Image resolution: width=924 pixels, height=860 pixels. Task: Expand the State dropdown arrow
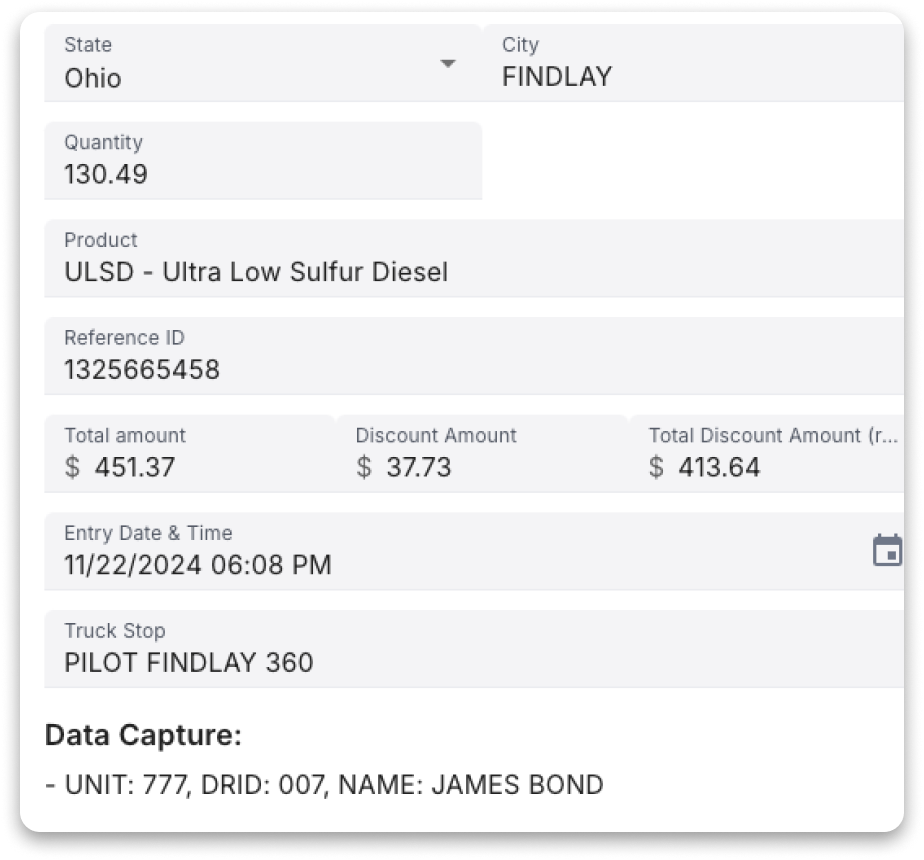coord(448,64)
